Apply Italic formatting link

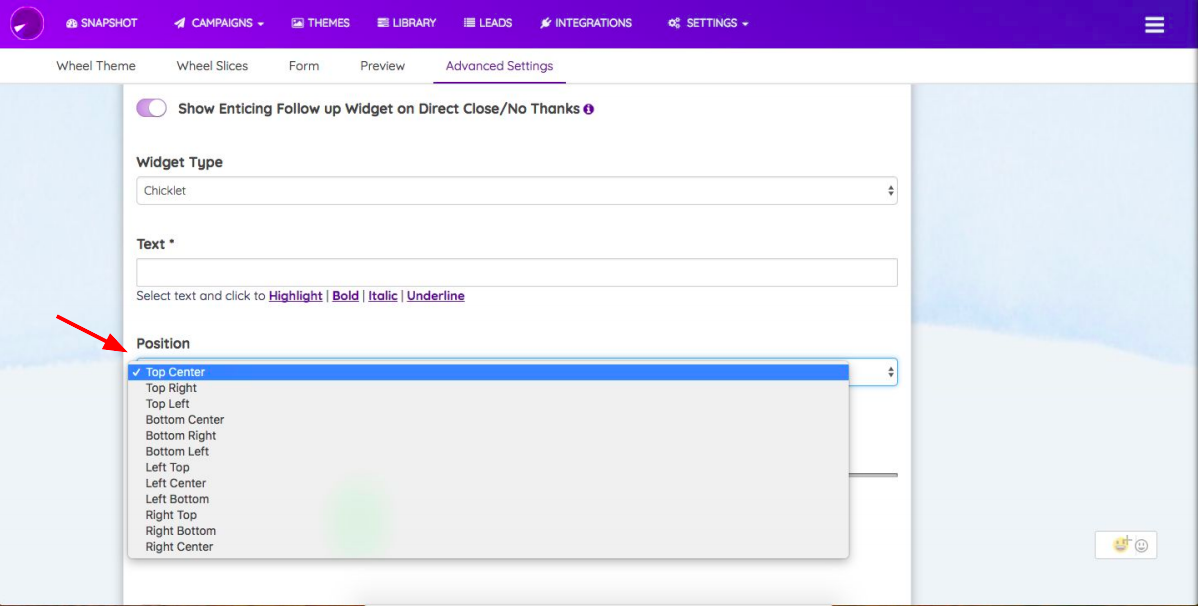(383, 296)
